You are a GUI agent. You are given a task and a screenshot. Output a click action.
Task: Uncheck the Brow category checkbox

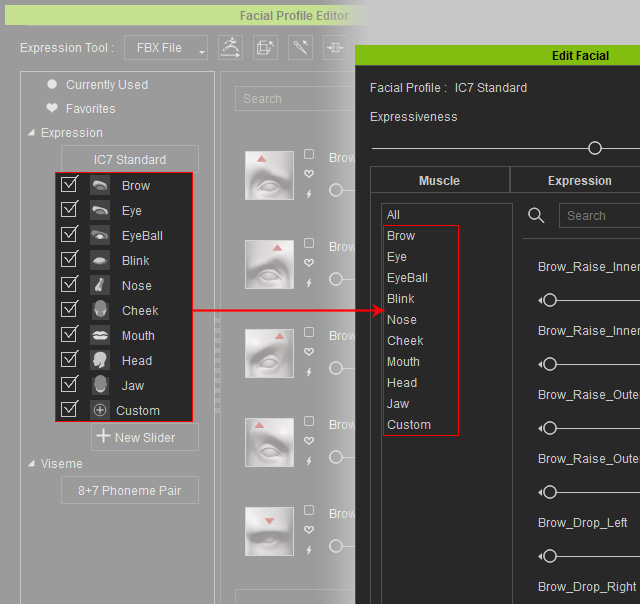click(x=69, y=184)
